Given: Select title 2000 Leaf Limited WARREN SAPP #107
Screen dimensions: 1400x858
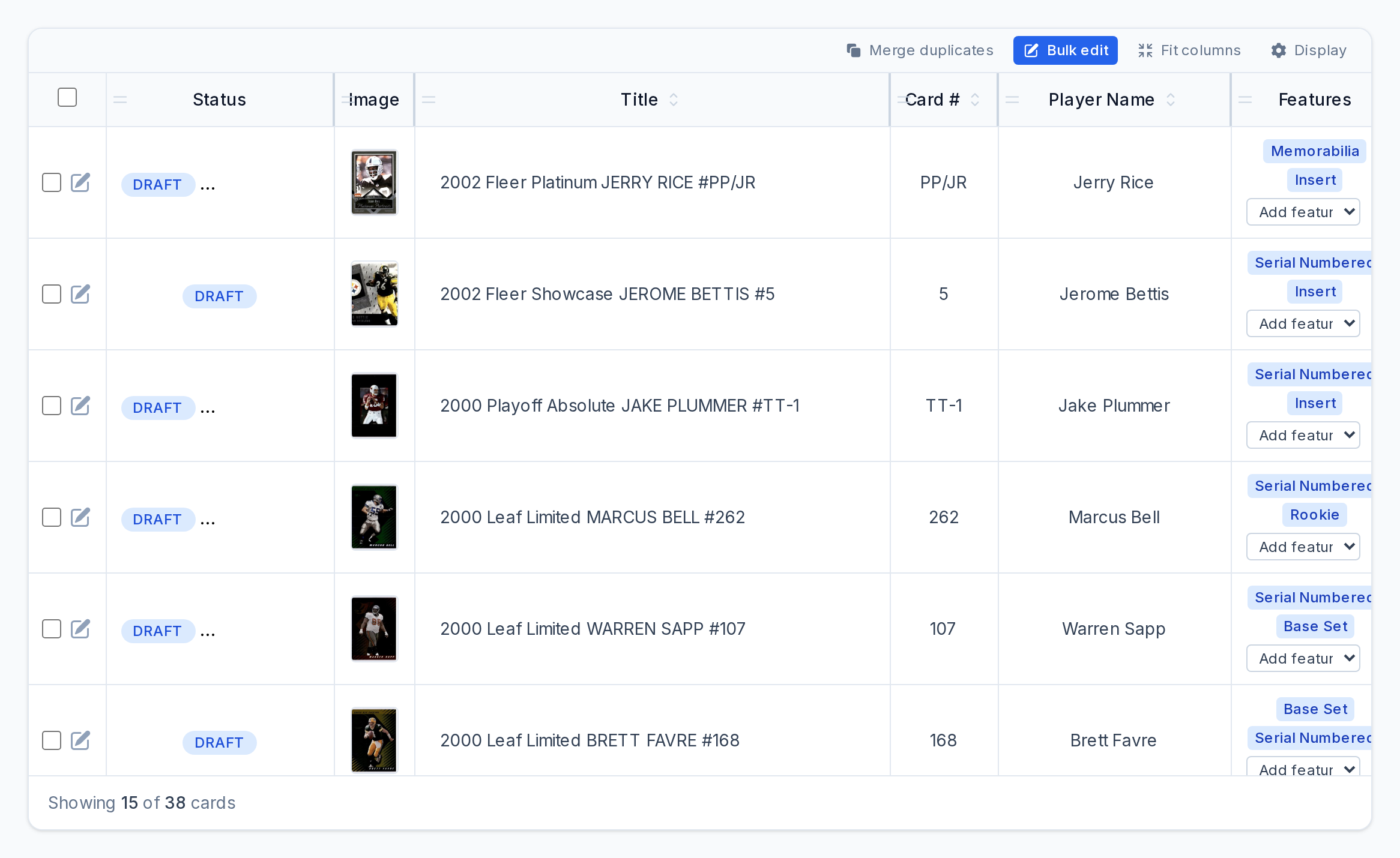Looking at the screenshot, I should click(x=593, y=629).
